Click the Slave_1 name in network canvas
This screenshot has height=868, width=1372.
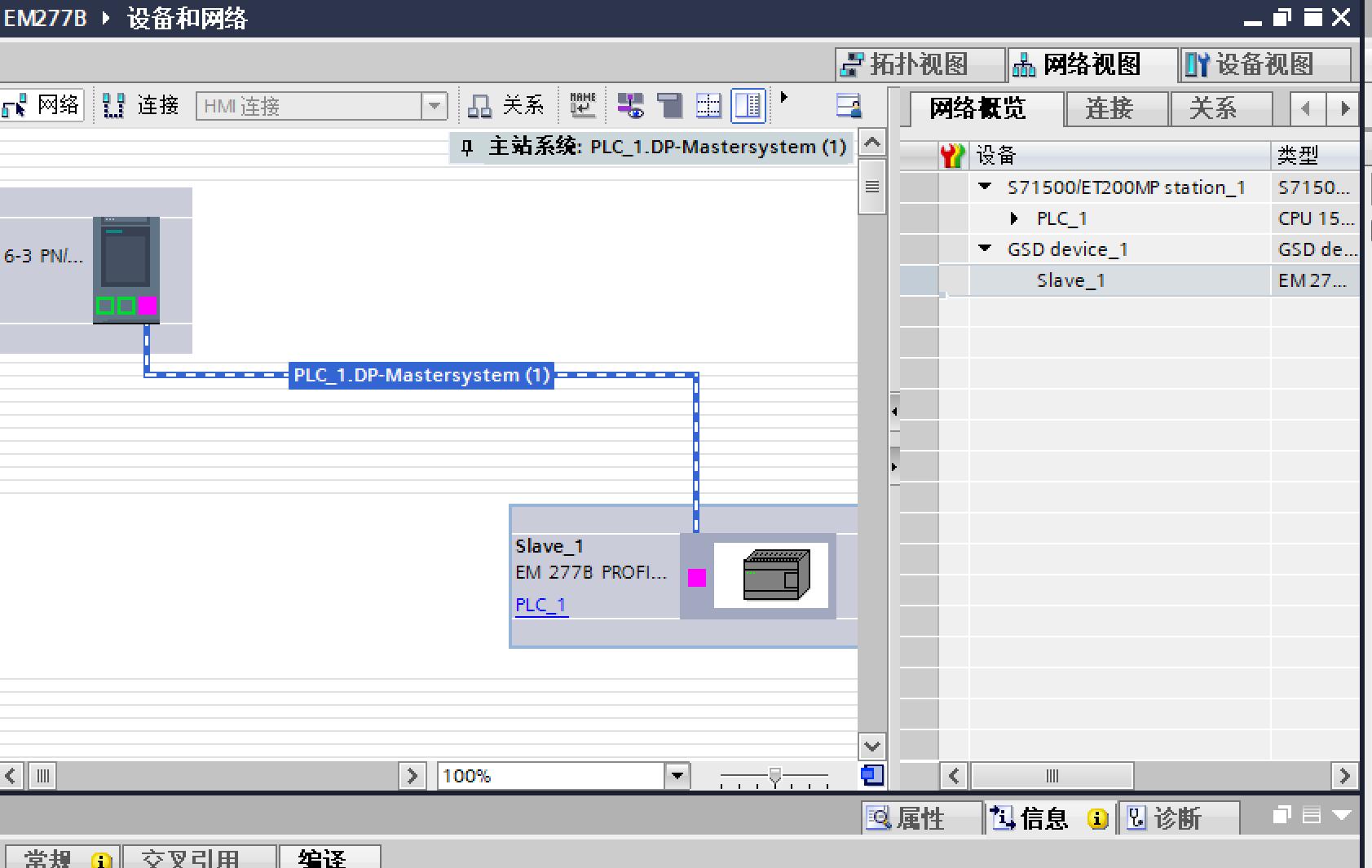point(549,546)
